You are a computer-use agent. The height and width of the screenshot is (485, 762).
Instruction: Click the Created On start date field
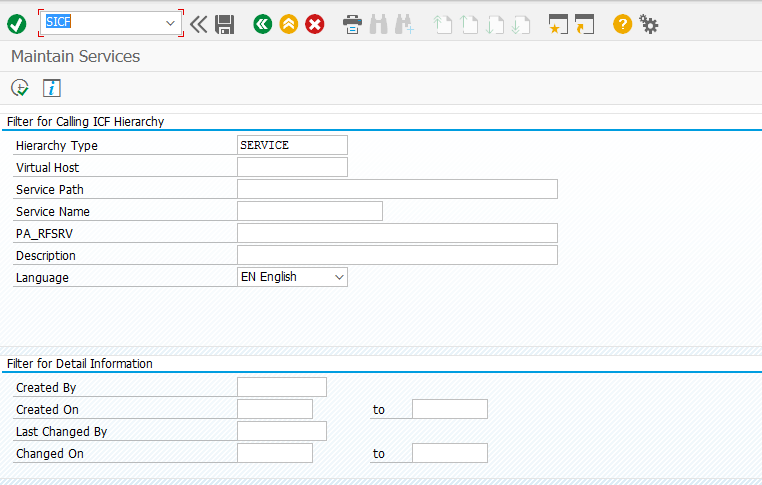click(275, 409)
